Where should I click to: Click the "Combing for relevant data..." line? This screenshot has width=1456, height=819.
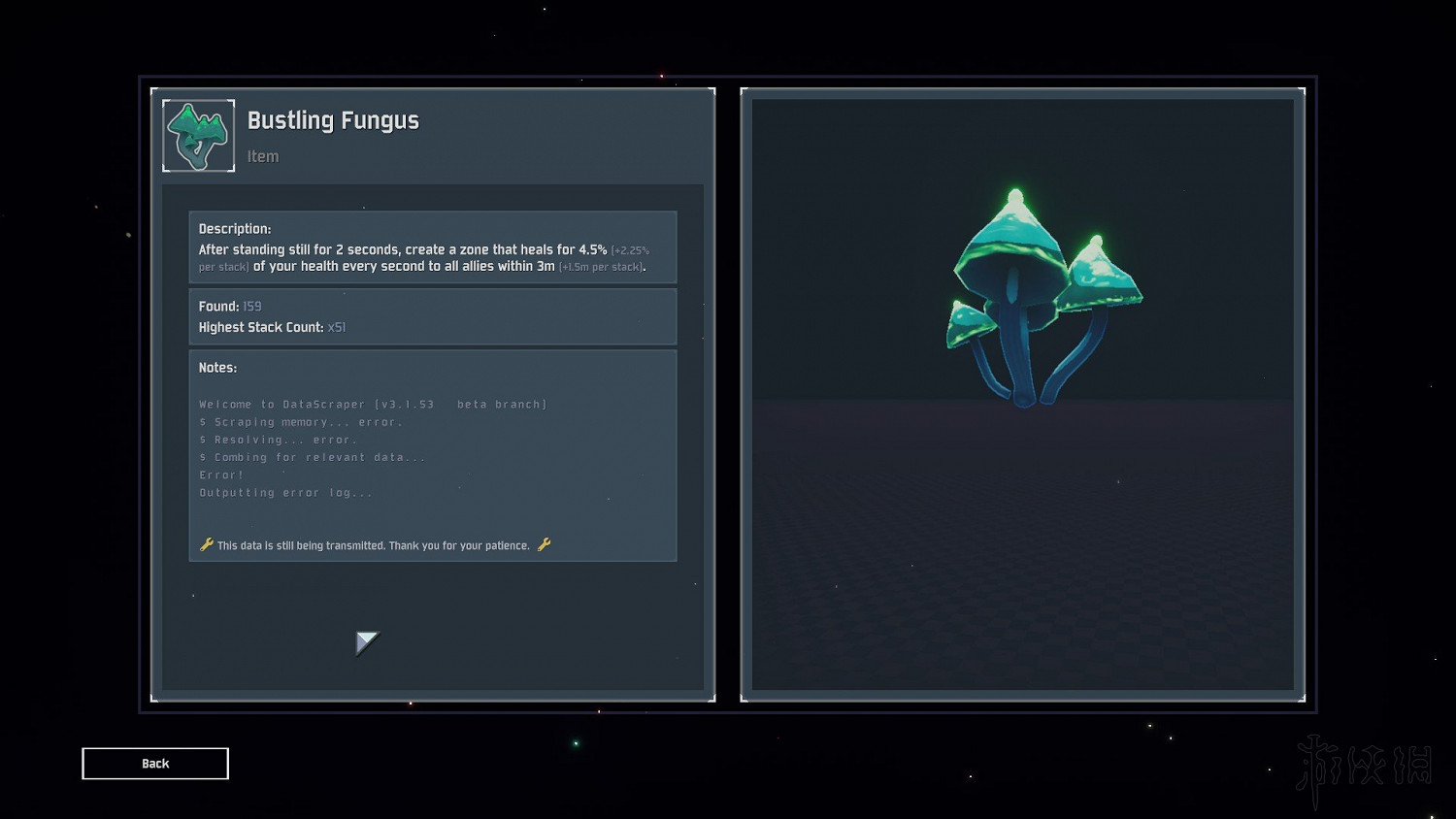[x=313, y=457]
